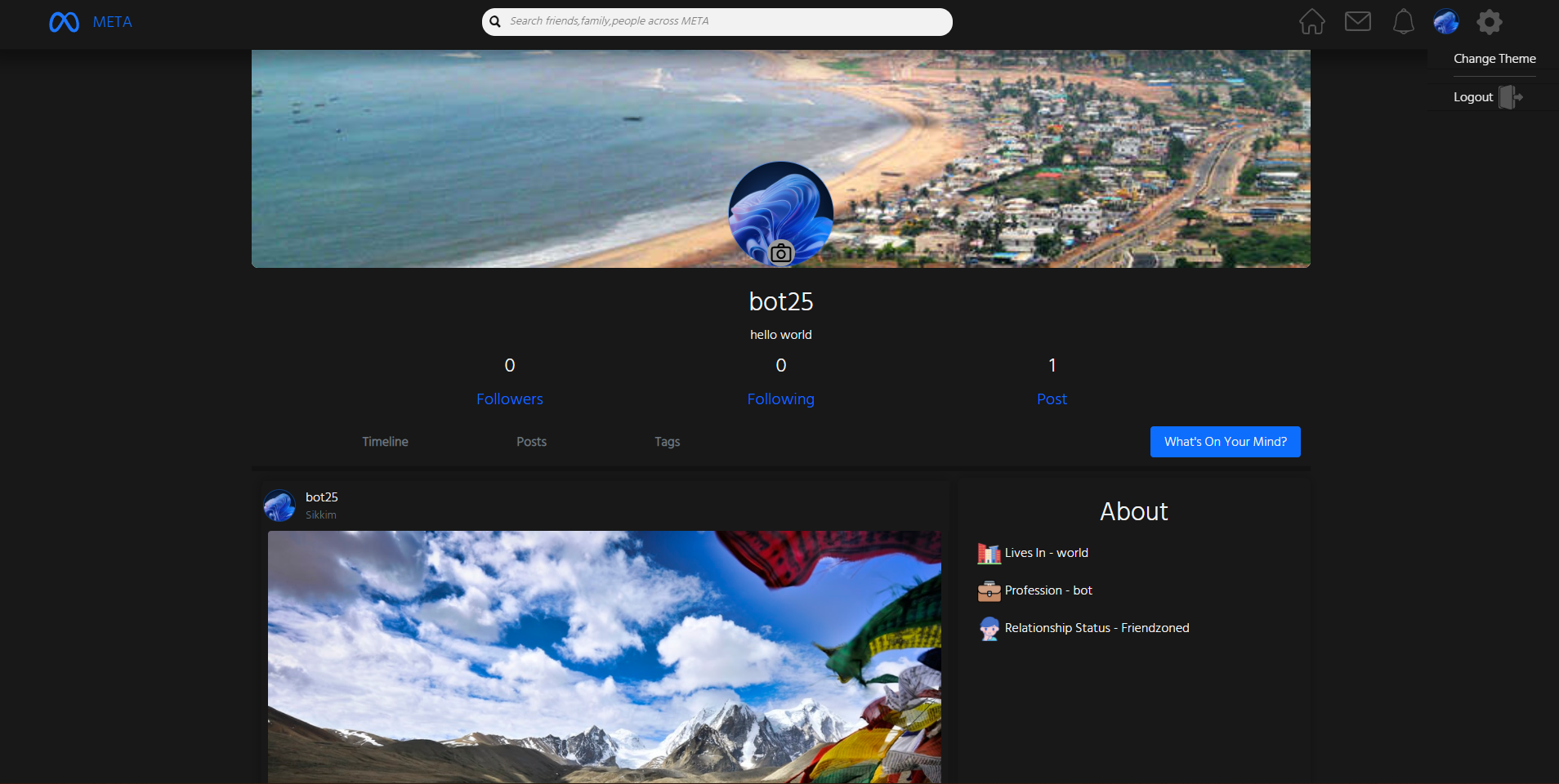Viewport: 1559px width, 784px height.
Task: Open the Following list link
Action: 781,399
